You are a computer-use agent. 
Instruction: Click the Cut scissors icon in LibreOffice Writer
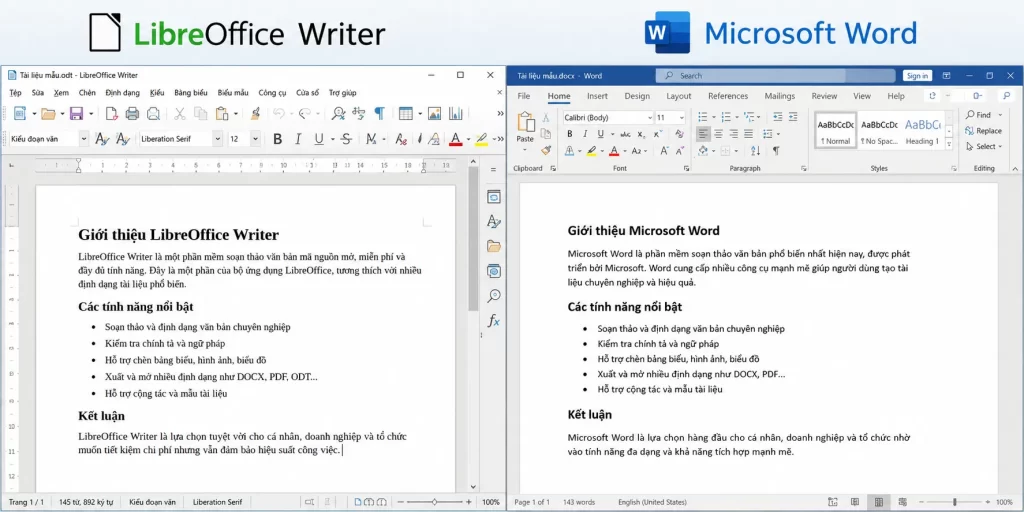point(180,114)
